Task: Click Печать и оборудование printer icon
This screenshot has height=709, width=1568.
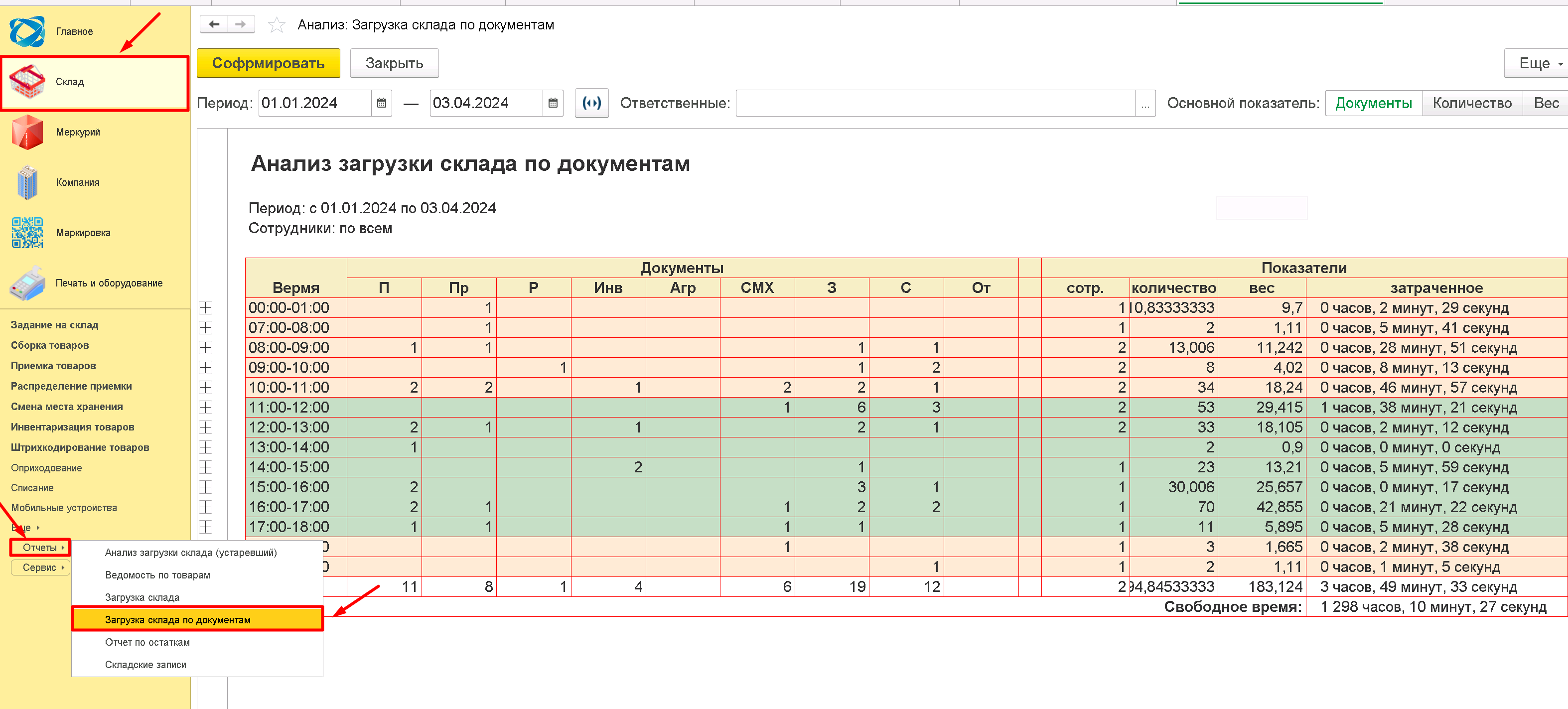Action: coord(27,283)
